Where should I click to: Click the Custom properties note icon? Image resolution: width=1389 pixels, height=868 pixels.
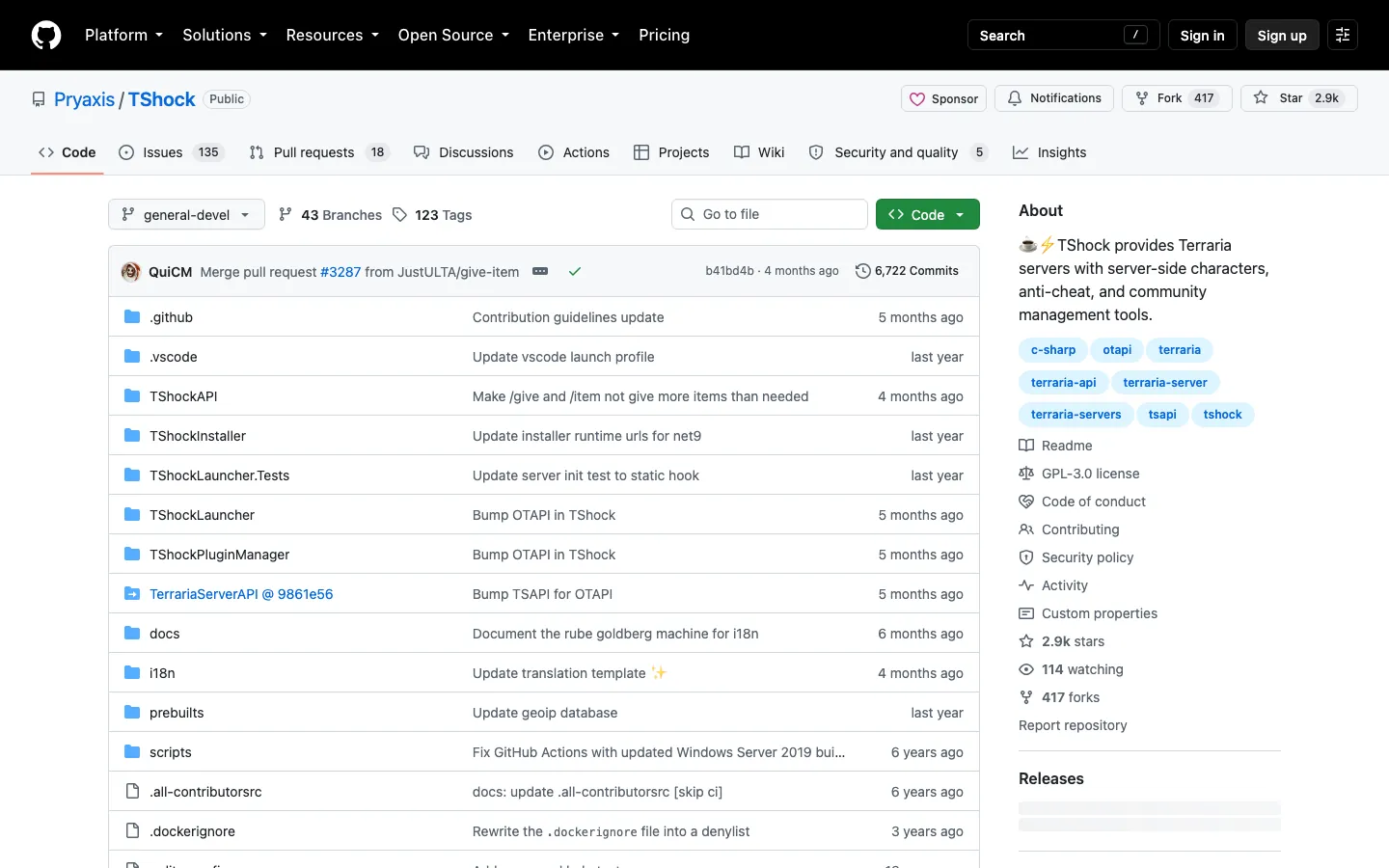1026,613
